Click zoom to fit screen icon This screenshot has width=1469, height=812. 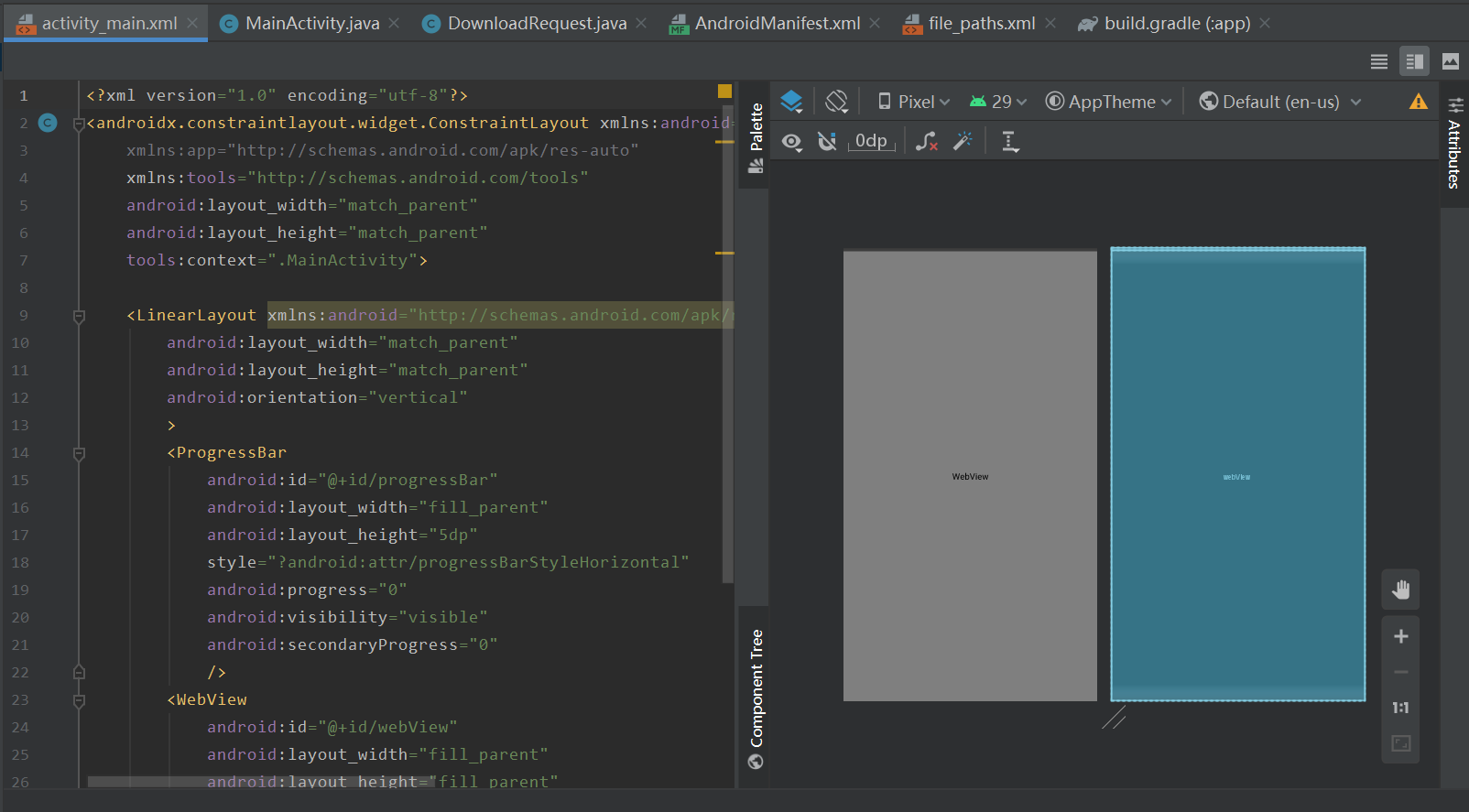pyautogui.click(x=1401, y=743)
